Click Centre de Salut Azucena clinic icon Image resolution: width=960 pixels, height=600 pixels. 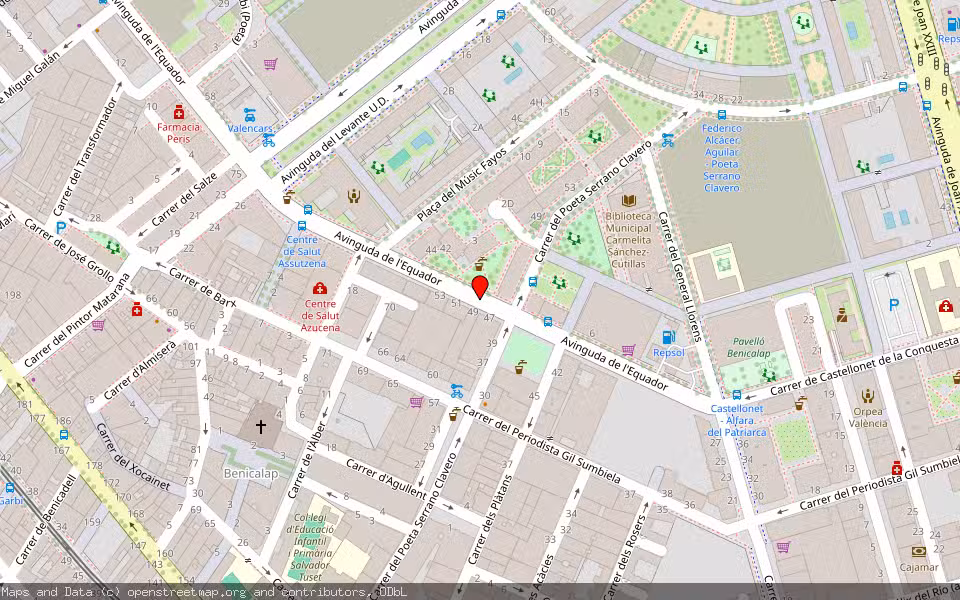[320, 288]
